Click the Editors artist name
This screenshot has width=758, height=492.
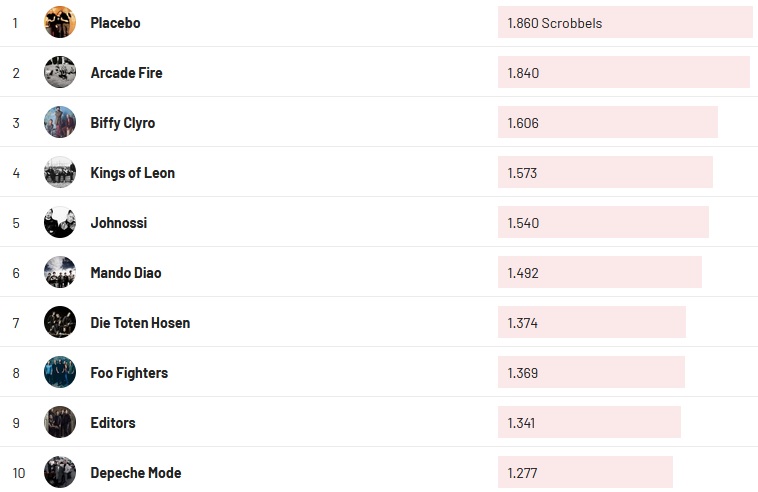tap(112, 422)
